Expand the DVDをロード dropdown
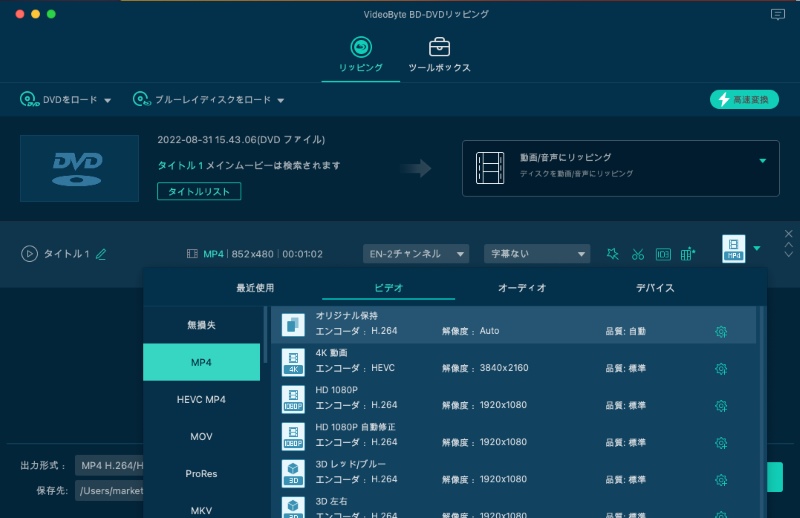 108,100
